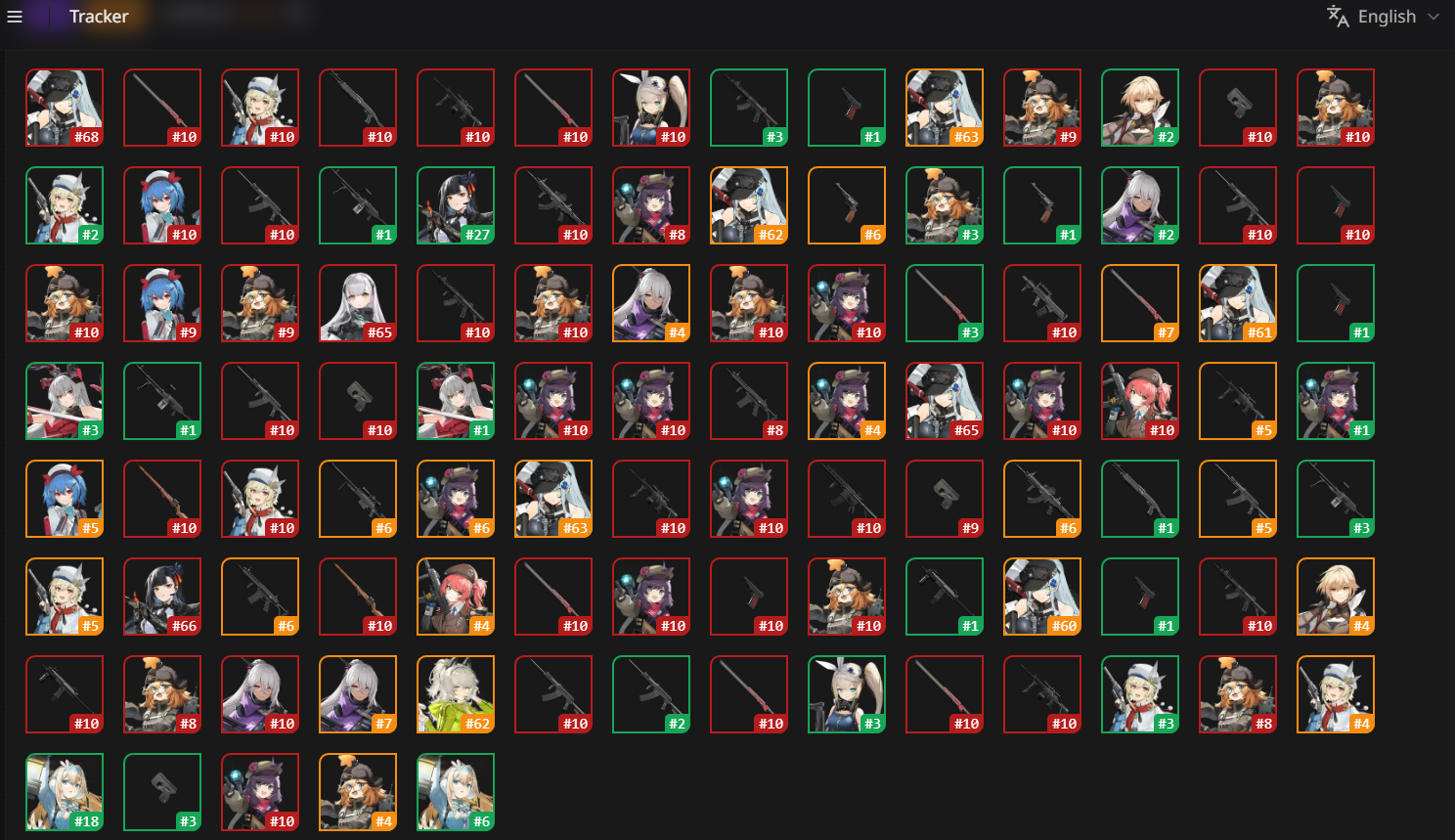Click the orange-bordered rifle tile #7
The width and height of the screenshot is (1455, 840).
click(1140, 303)
